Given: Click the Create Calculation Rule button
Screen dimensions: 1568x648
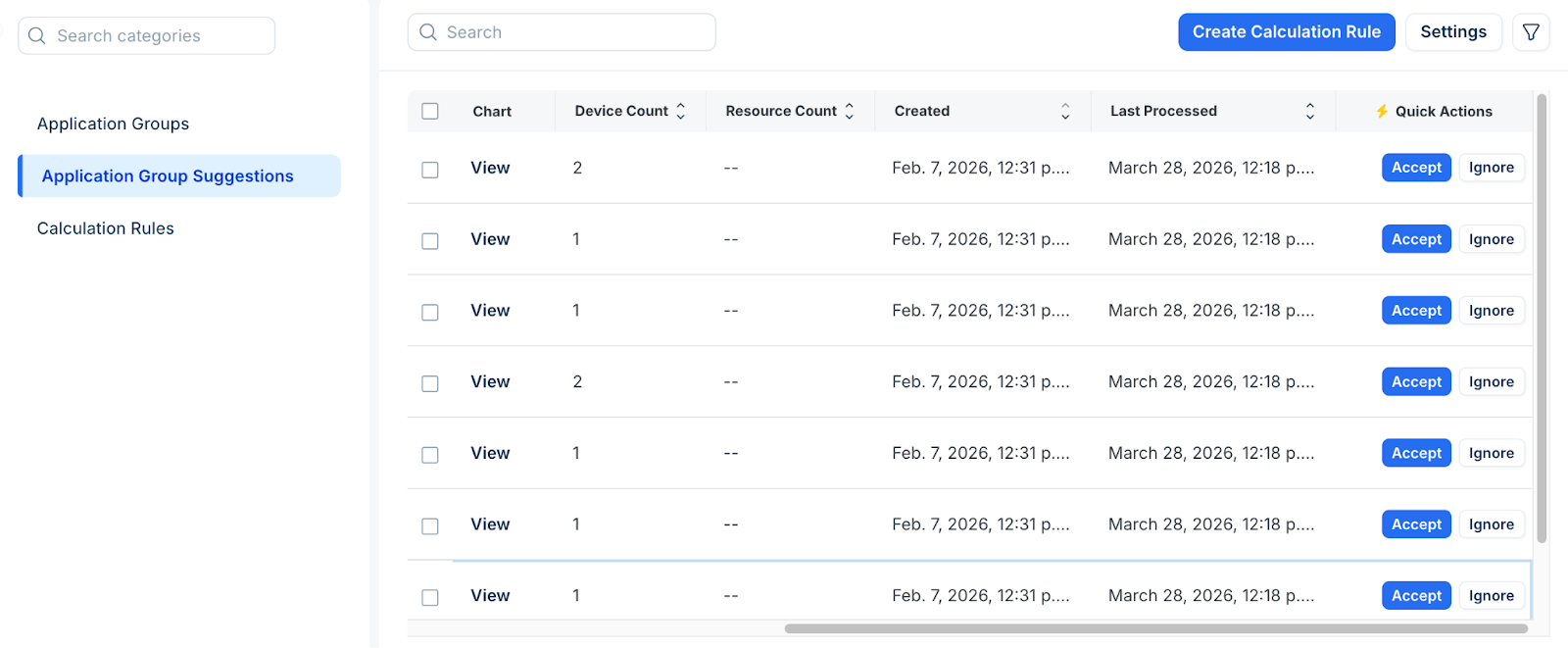Looking at the screenshot, I should click(1286, 32).
